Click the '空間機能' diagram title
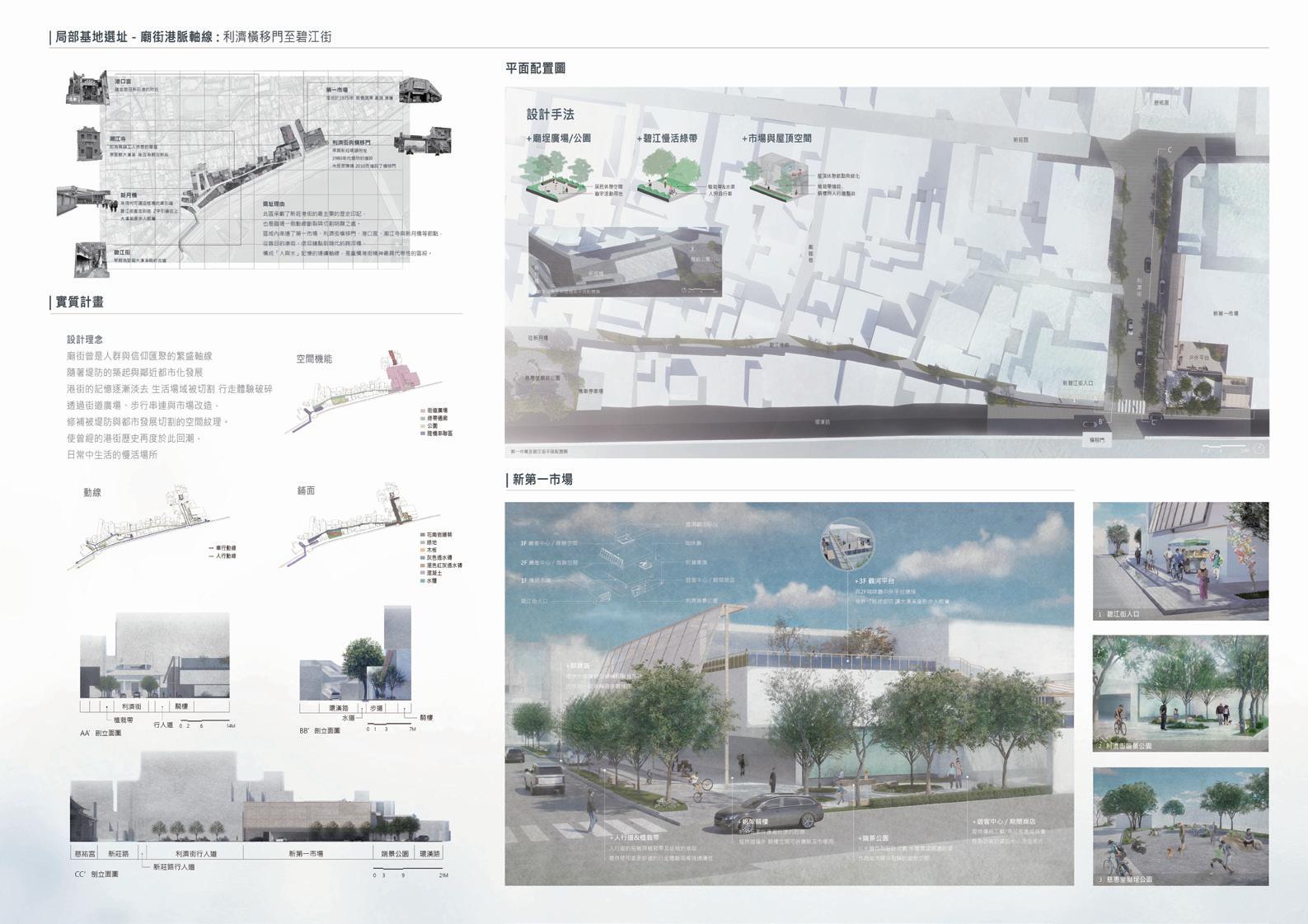This screenshot has width=1308, height=924. tap(314, 359)
